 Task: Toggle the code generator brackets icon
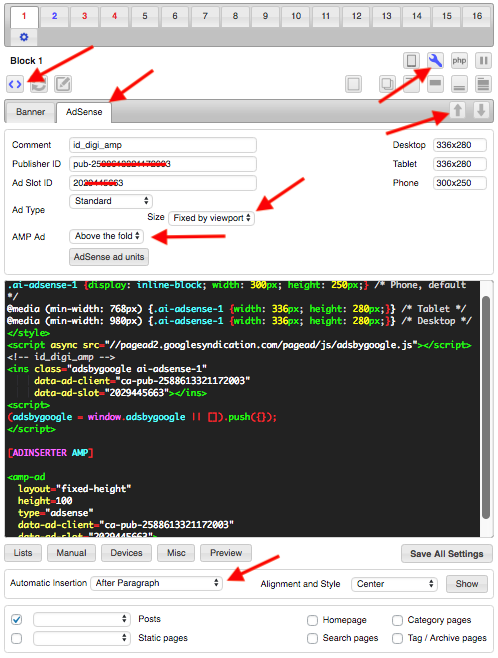coord(15,84)
